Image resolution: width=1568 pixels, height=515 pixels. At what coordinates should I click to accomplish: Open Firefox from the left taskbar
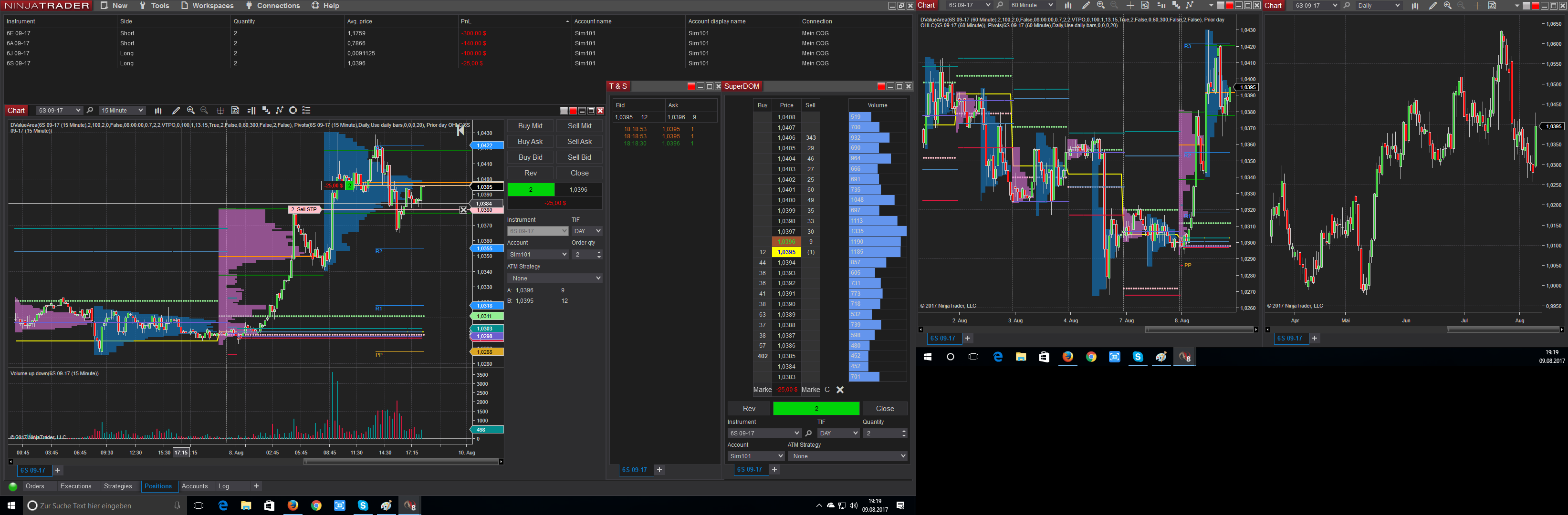click(293, 505)
